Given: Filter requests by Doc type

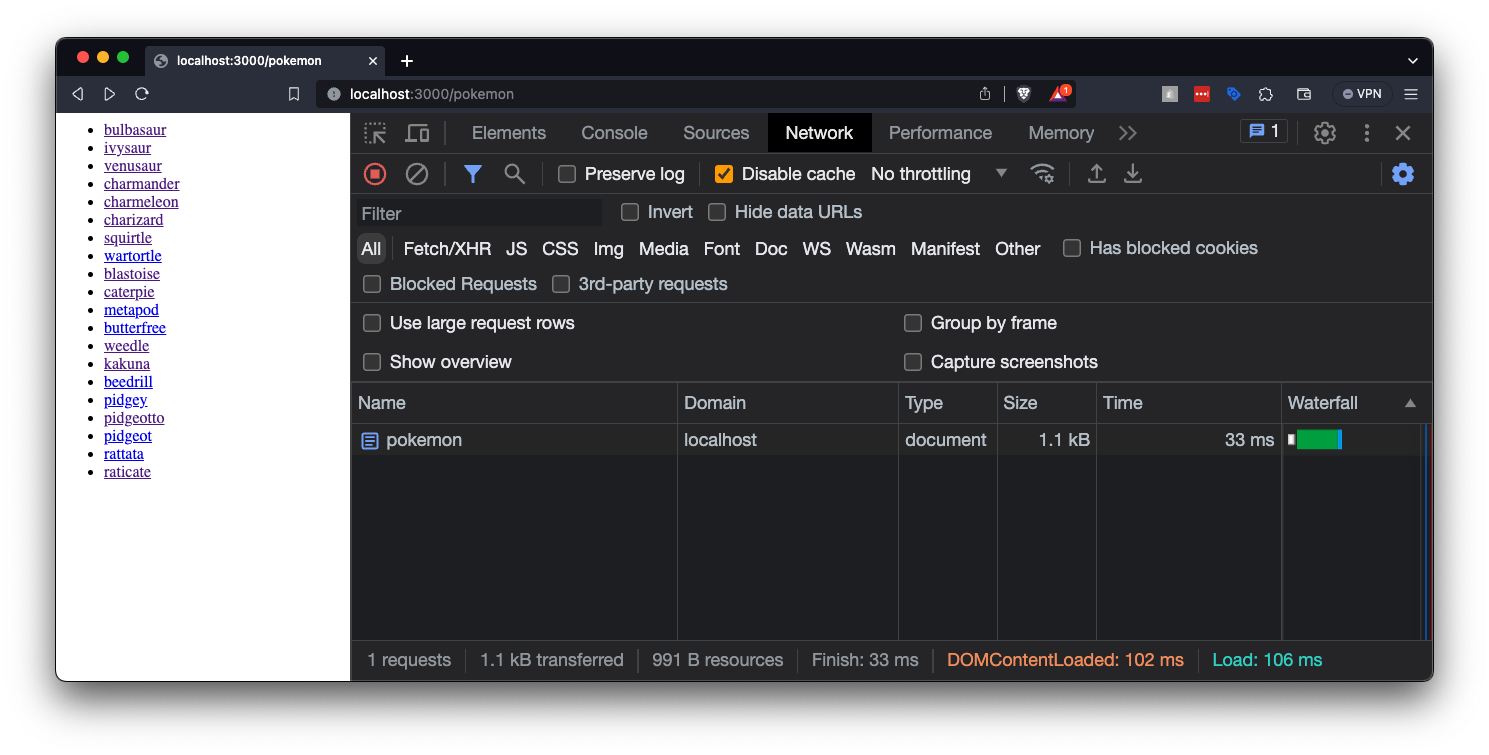Looking at the screenshot, I should pos(771,249).
